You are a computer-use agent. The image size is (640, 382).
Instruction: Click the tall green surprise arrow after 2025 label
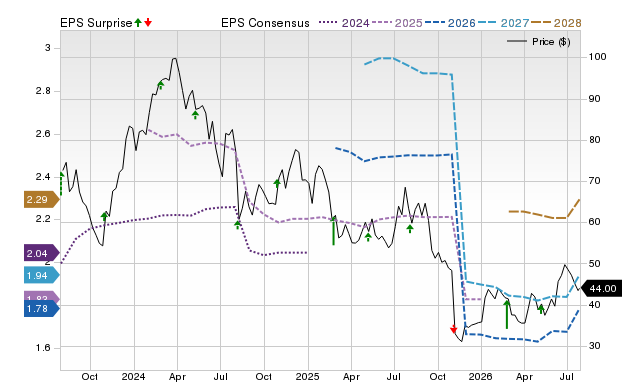click(x=333, y=231)
